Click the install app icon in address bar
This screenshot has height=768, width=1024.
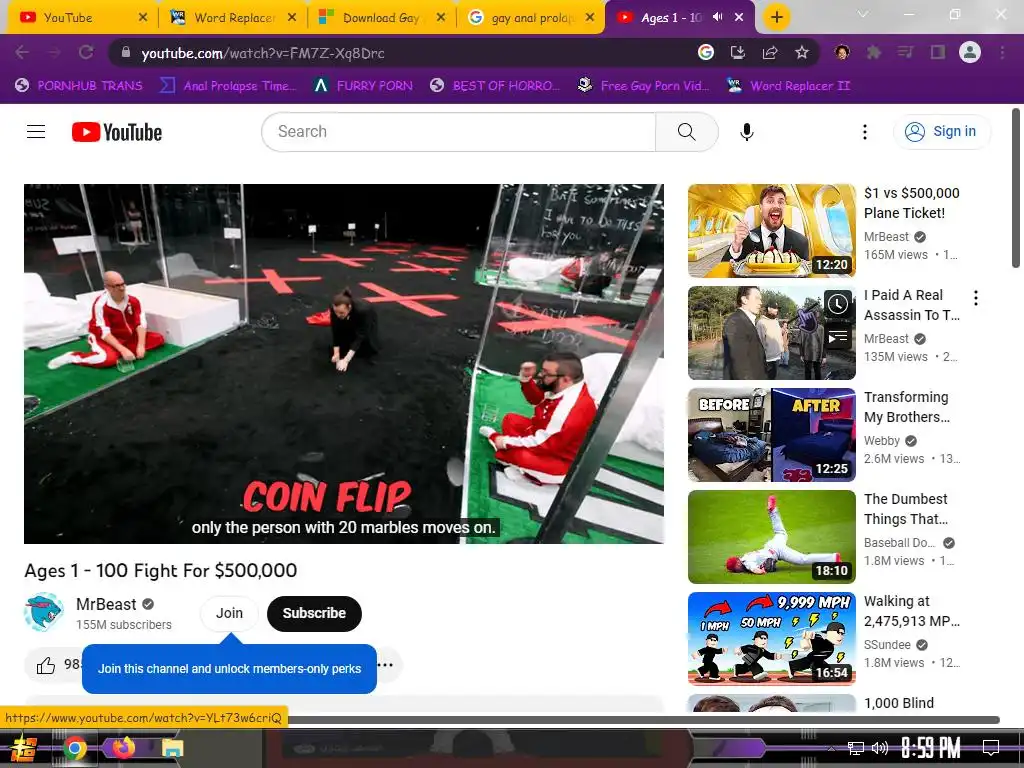(738, 52)
